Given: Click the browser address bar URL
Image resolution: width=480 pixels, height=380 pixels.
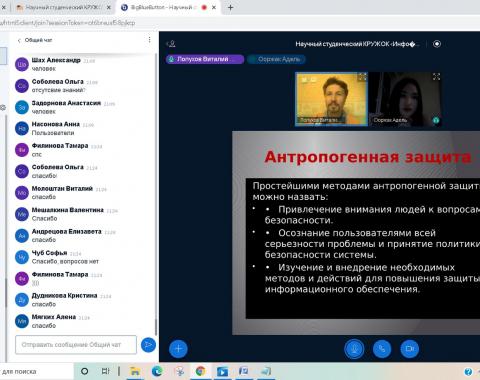Looking at the screenshot, I should tap(67, 23).
